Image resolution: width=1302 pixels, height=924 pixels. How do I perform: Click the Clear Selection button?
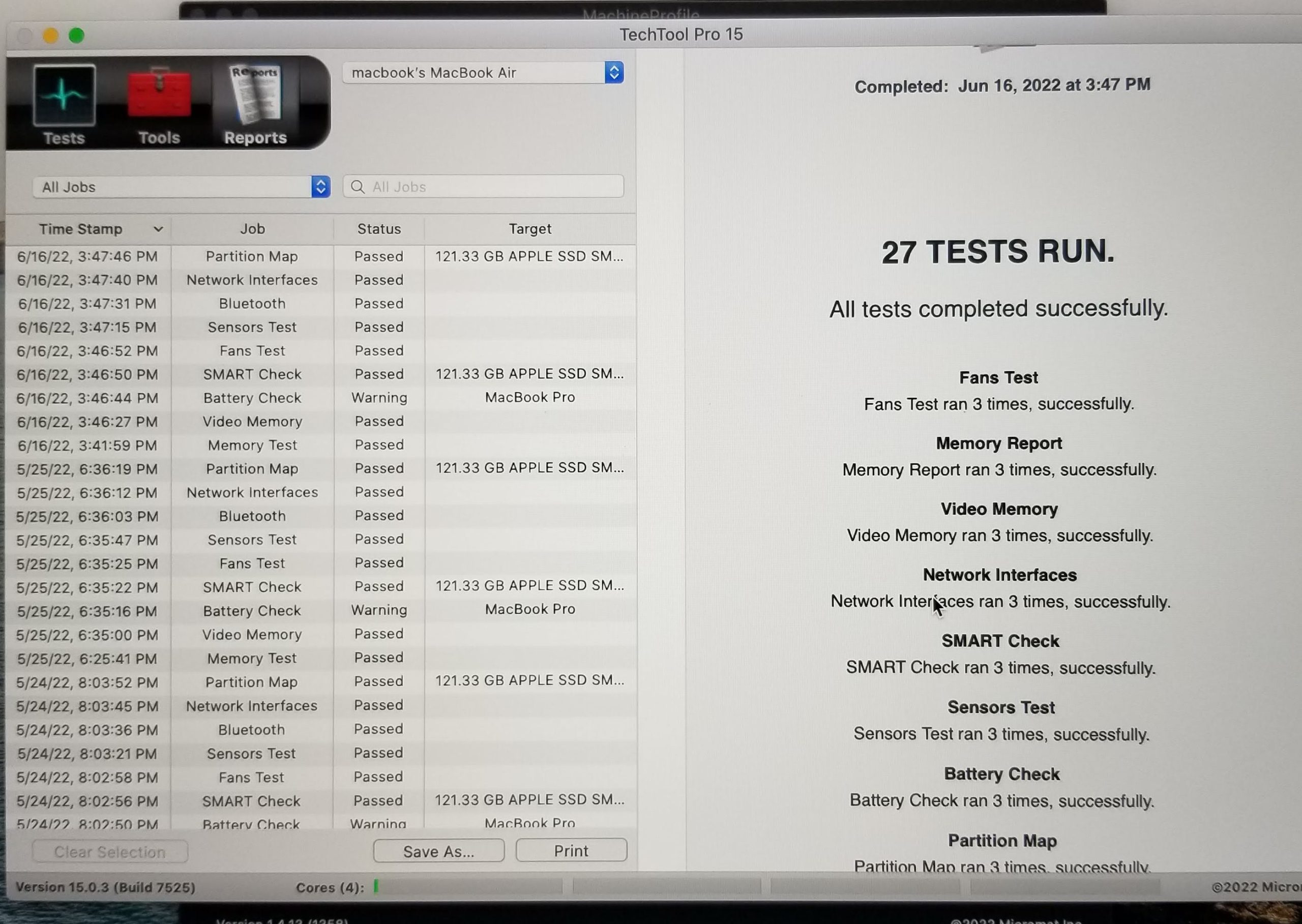110,852
